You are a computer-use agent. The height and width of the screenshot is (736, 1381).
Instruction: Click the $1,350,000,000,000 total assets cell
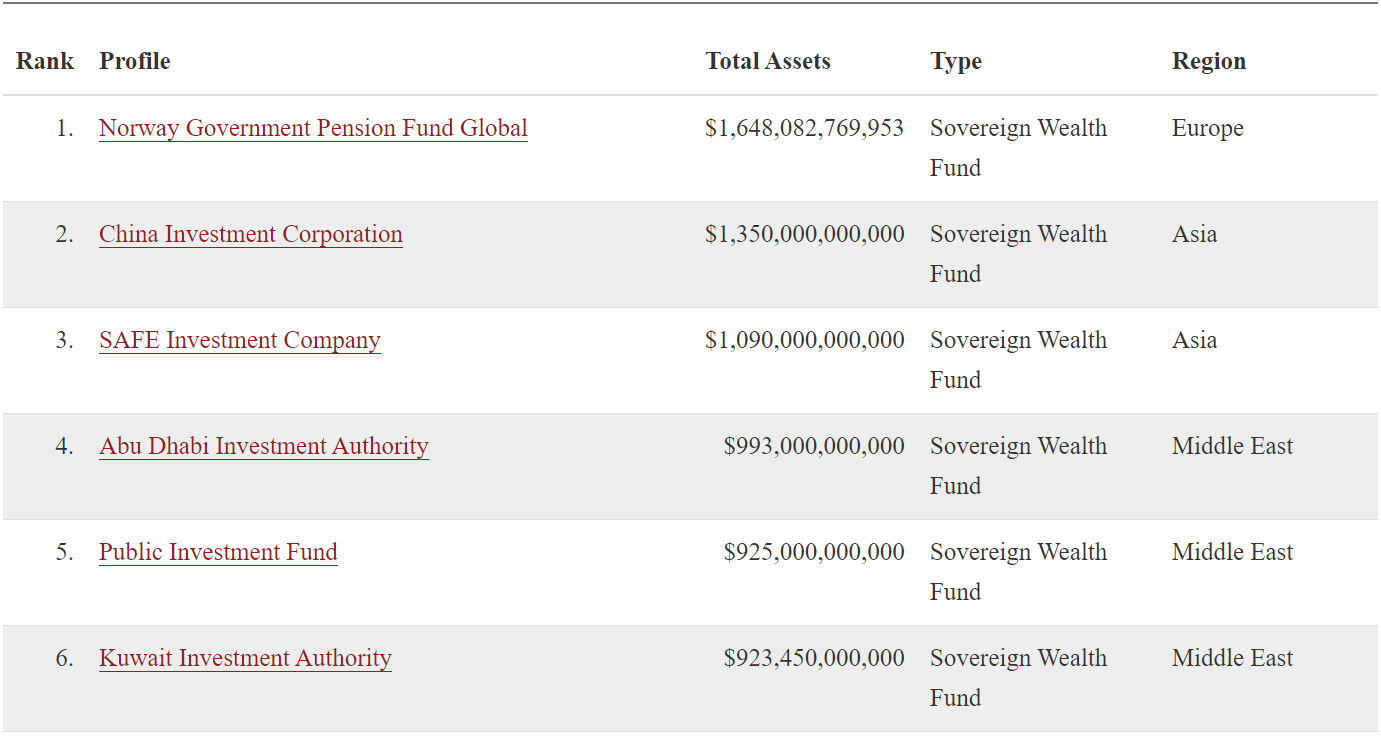(x=804, y=234)
